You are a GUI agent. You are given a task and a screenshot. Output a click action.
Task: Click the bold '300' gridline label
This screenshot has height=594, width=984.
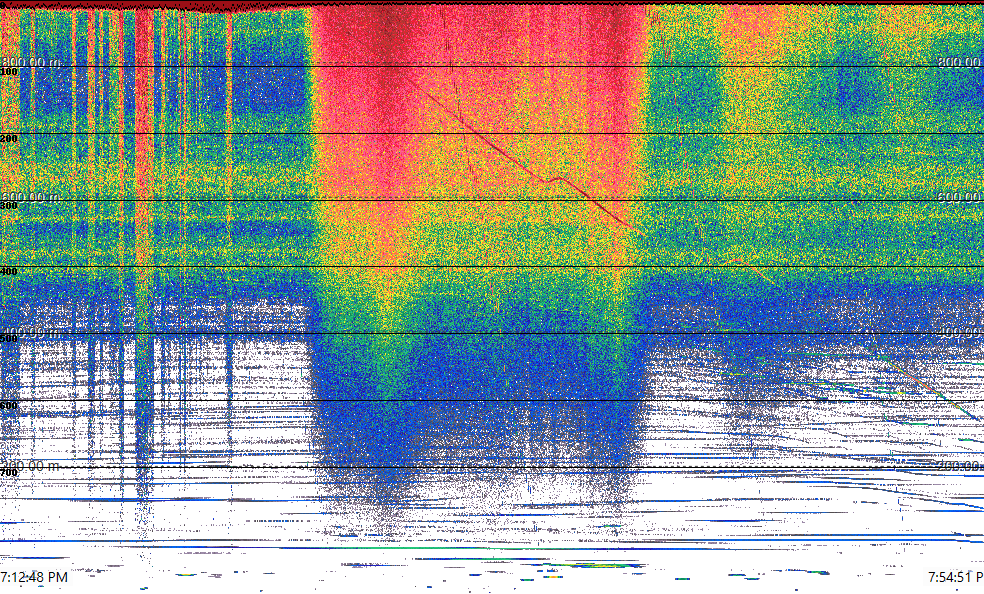(x=9, y=205)
